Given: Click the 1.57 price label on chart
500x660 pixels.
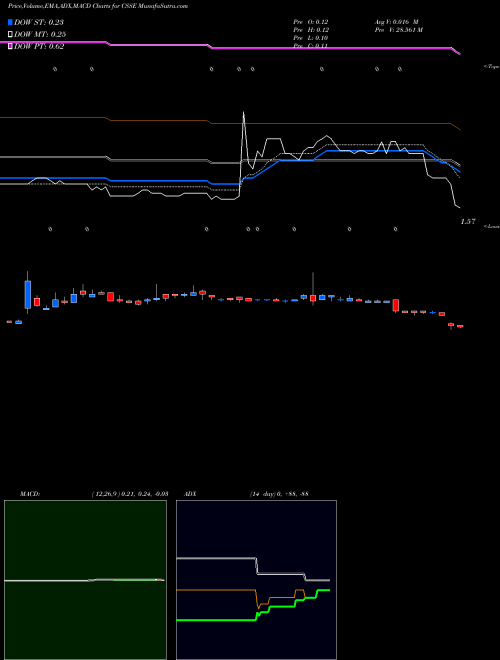Looking at the screenshot, I should (x=468, y=221).
